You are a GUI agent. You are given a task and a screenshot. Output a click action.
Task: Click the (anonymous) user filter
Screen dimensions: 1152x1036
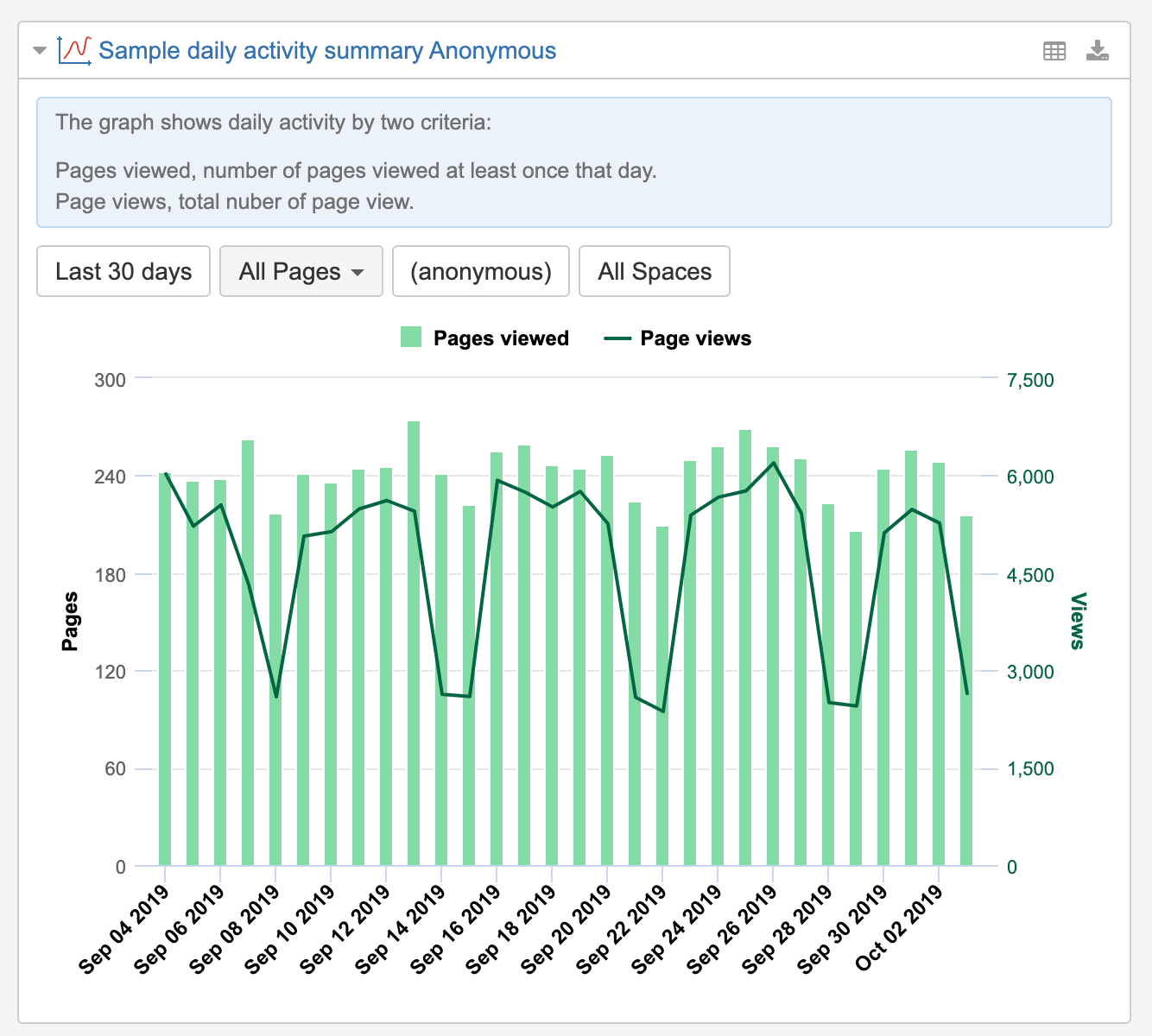481,271
